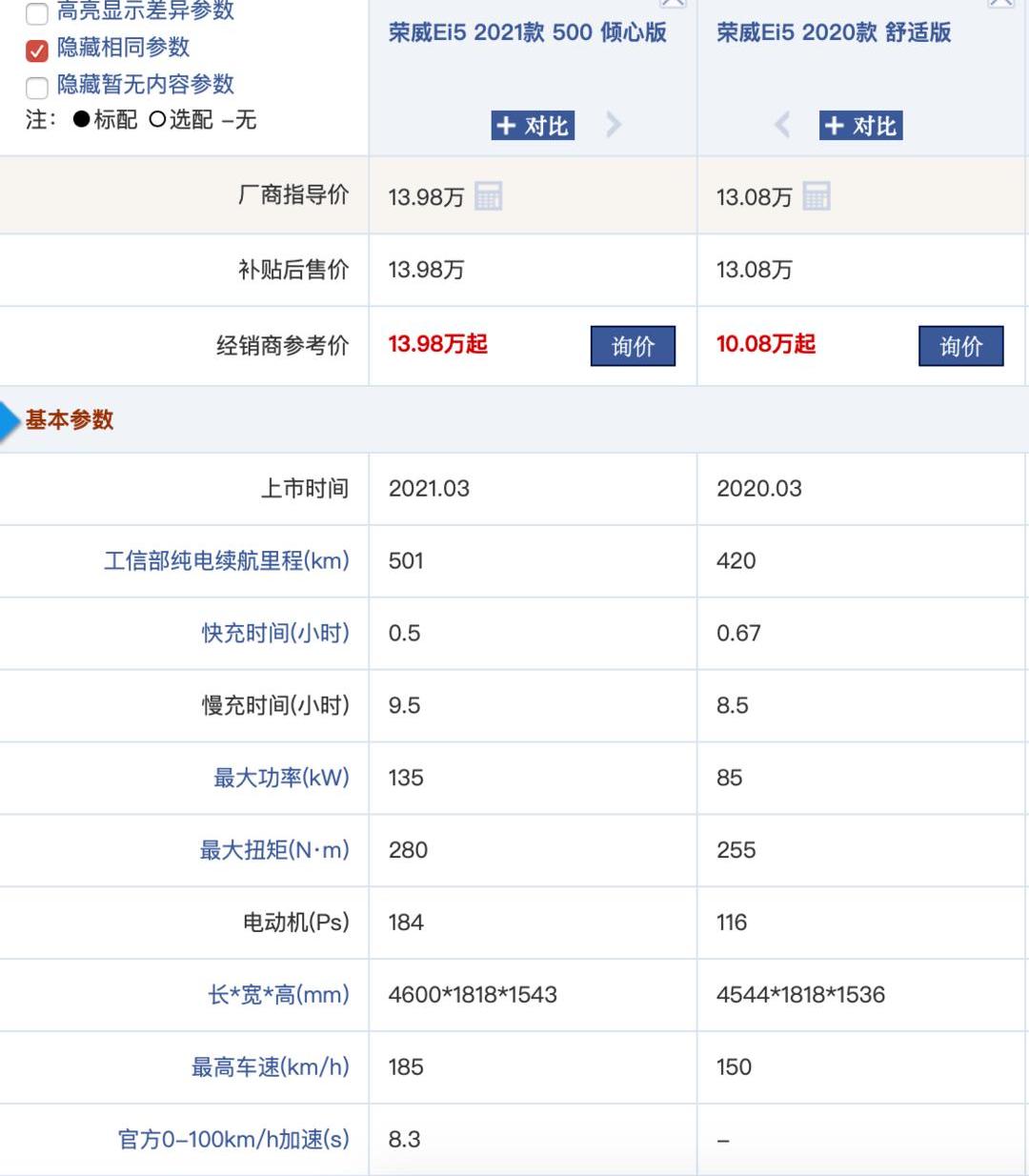Viewport: 1029px width, 1176px height.
Task: Select the 8.5 slow charge value
Action: pyautogui.click(x=733, y=706)
